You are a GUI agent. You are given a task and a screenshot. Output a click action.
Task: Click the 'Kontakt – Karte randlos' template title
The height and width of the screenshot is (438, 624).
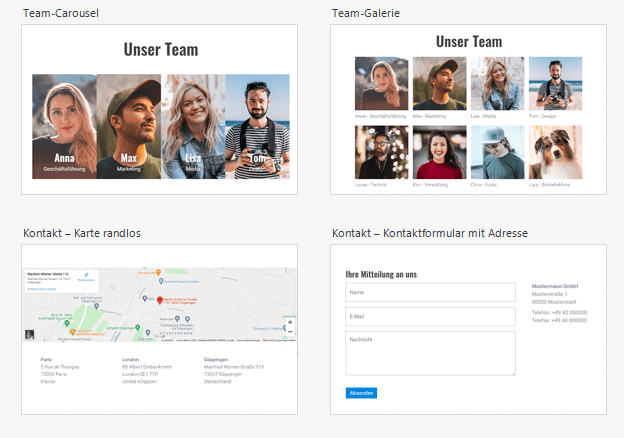[x=82, y=233]
